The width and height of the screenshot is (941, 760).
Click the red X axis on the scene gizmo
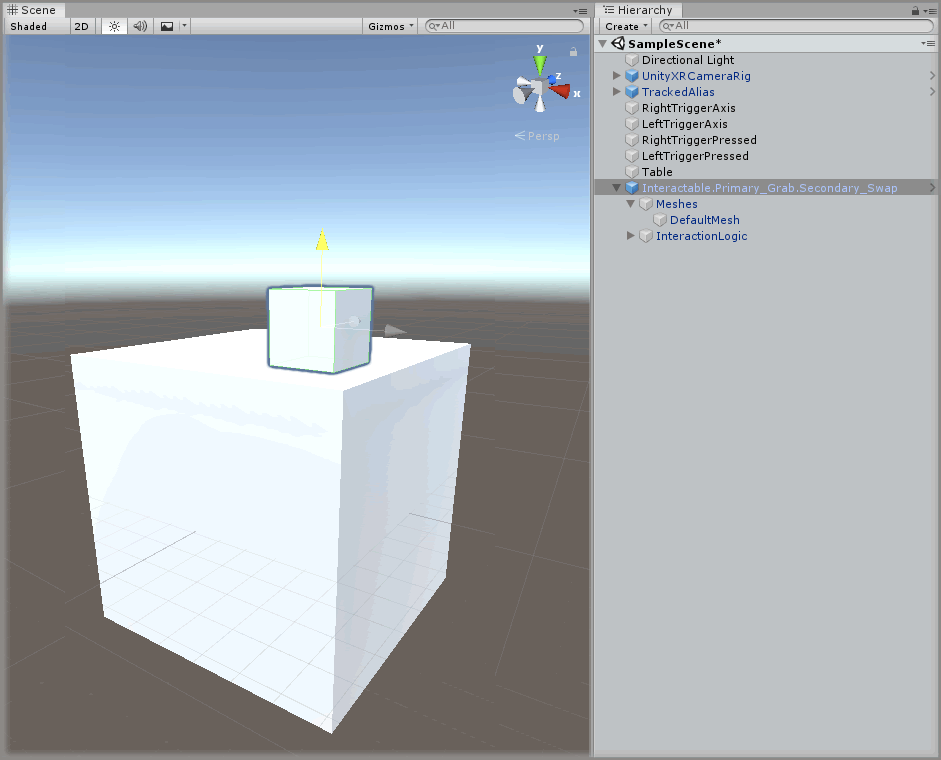pyautogui.click(x=560, y=89)
